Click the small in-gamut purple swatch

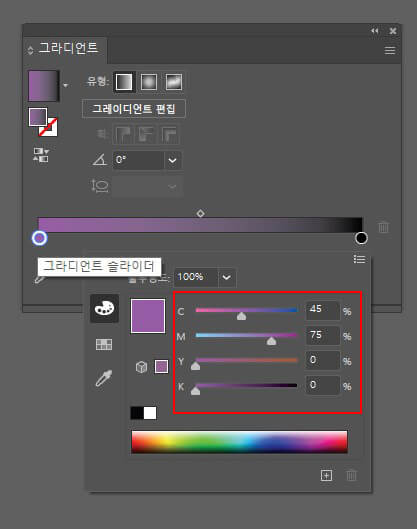pos(161,367)
